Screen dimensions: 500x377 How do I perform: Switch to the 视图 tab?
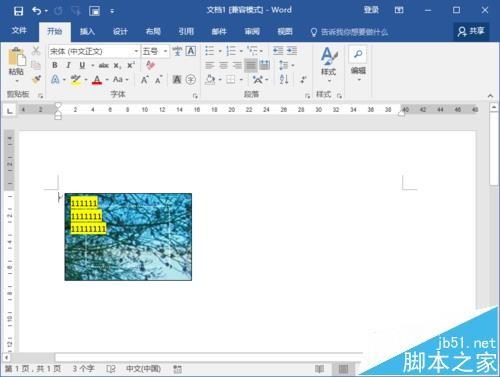click(x=285, y=32)
